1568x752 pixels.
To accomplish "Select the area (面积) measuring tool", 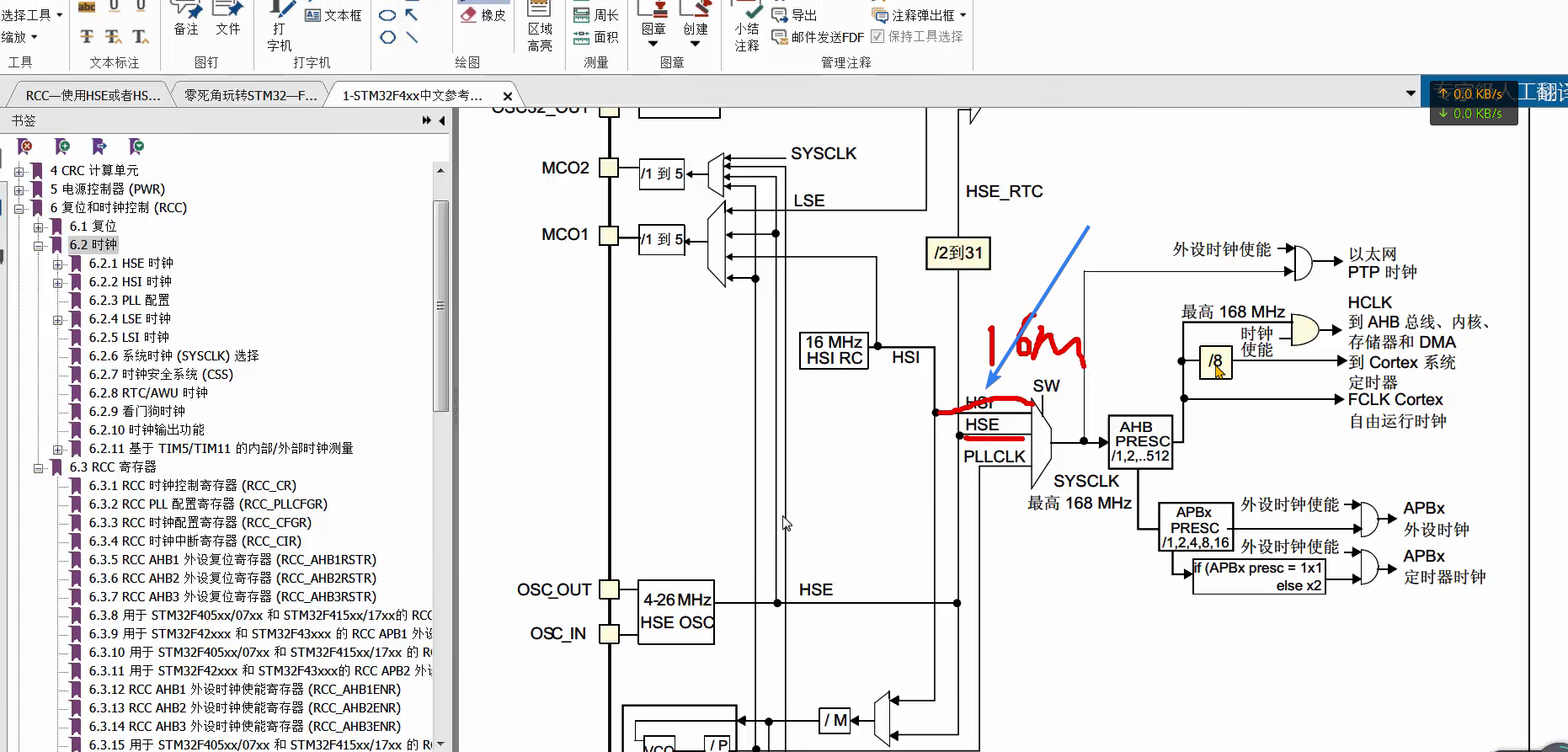I will coord(596,37).
